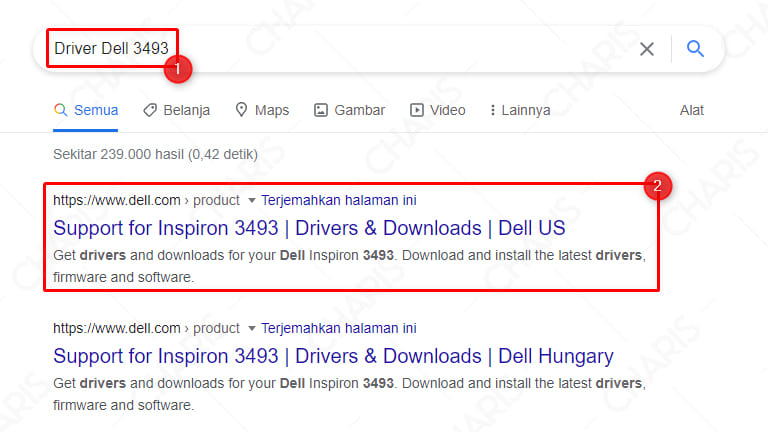The height and width of the screenshot is (432, 768).
Task: Click Terjemahkan halaman ini for Dell US result
Action: [338, 200]
